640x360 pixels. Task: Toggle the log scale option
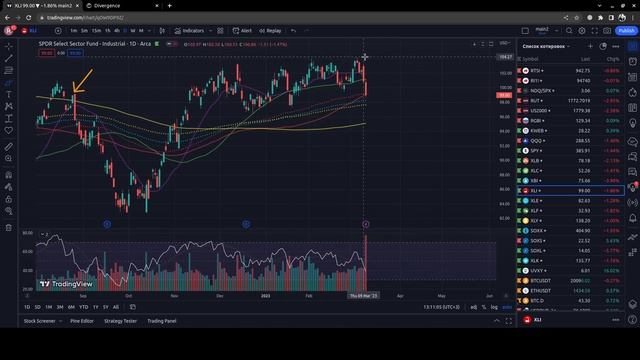pyautogui.click(x=494, y=307)
